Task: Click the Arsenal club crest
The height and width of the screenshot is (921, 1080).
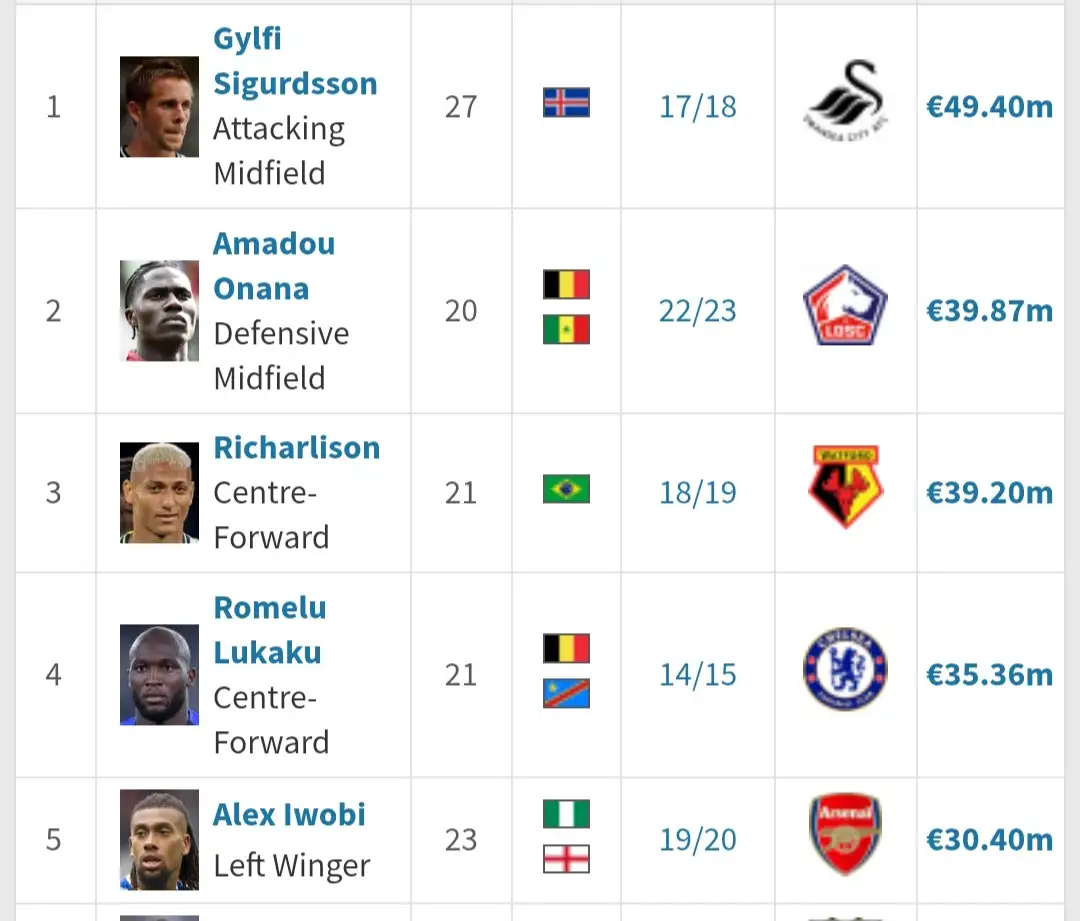Action: [845, 835]
